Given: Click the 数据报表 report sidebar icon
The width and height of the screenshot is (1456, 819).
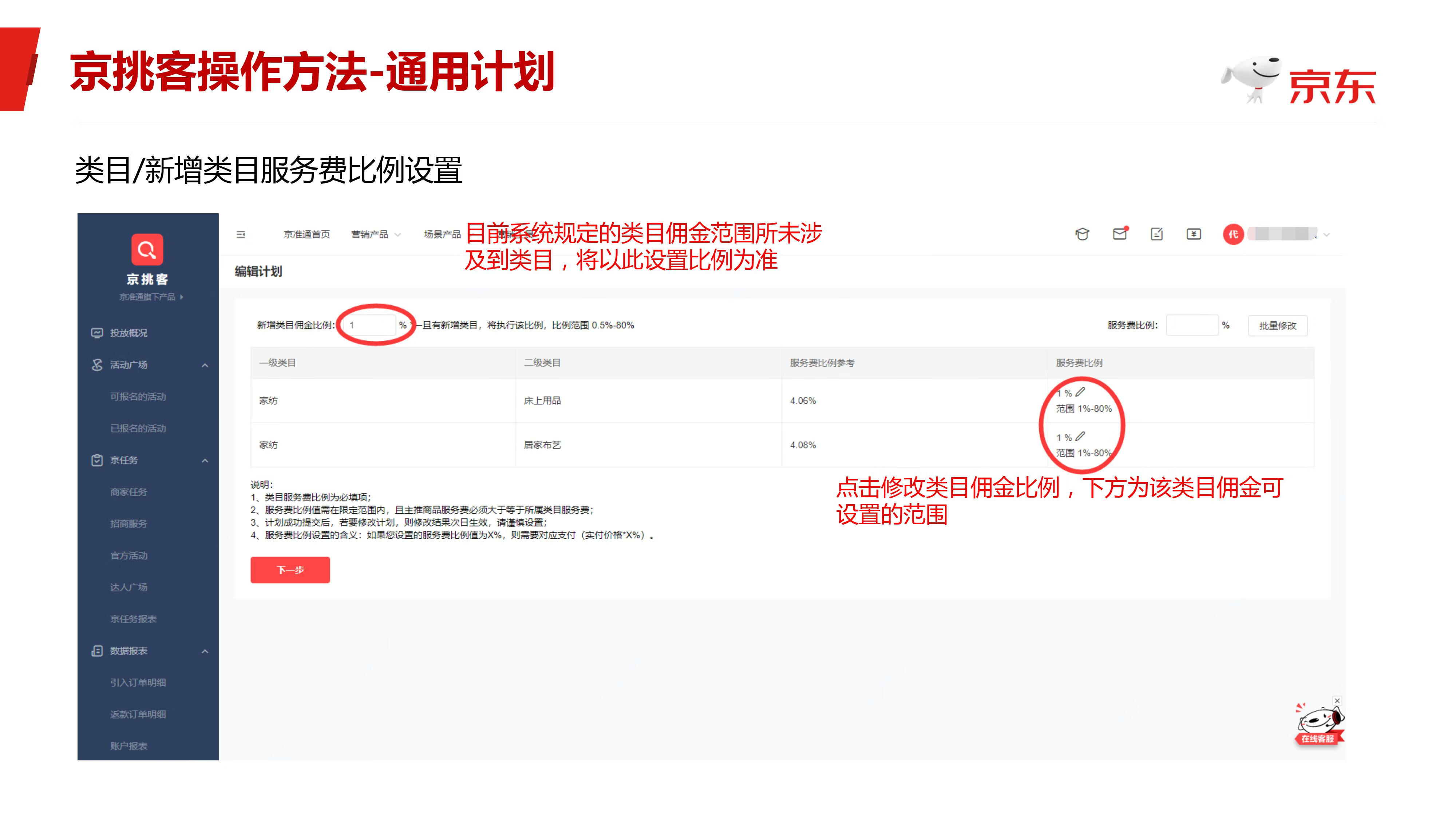Looking at the screenshot, I should (97, 650).
